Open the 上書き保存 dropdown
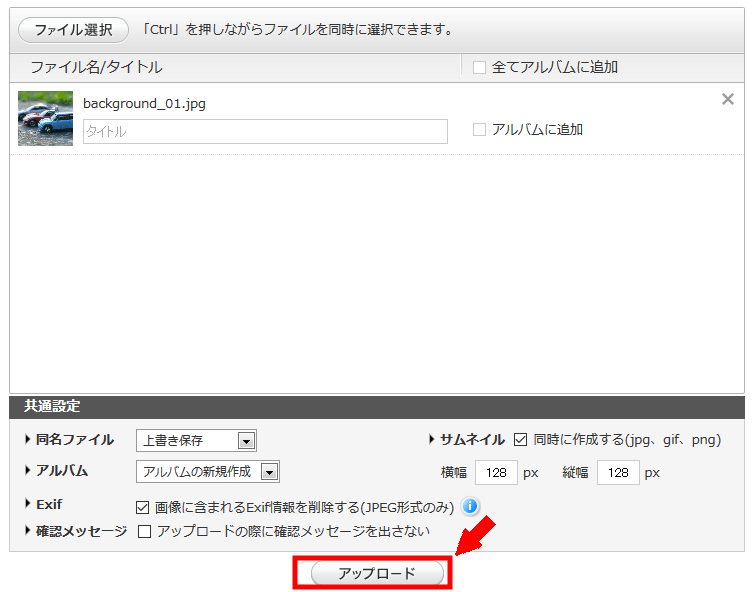 pos(196,441)
